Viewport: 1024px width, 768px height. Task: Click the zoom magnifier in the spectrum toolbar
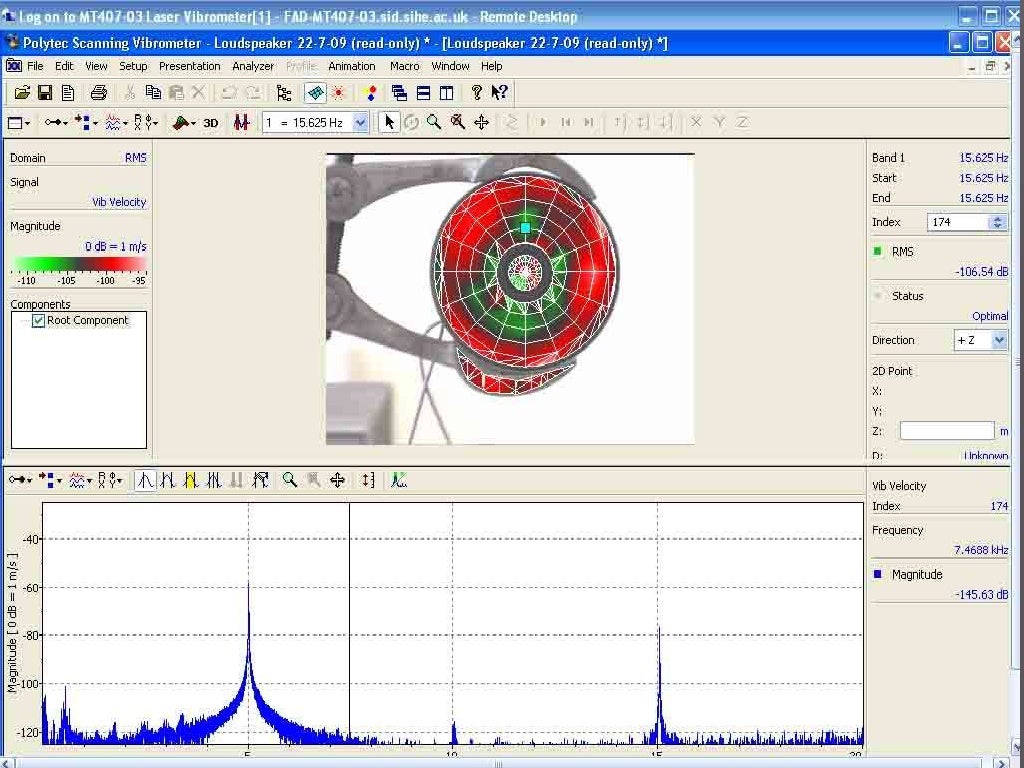(290, 480)
